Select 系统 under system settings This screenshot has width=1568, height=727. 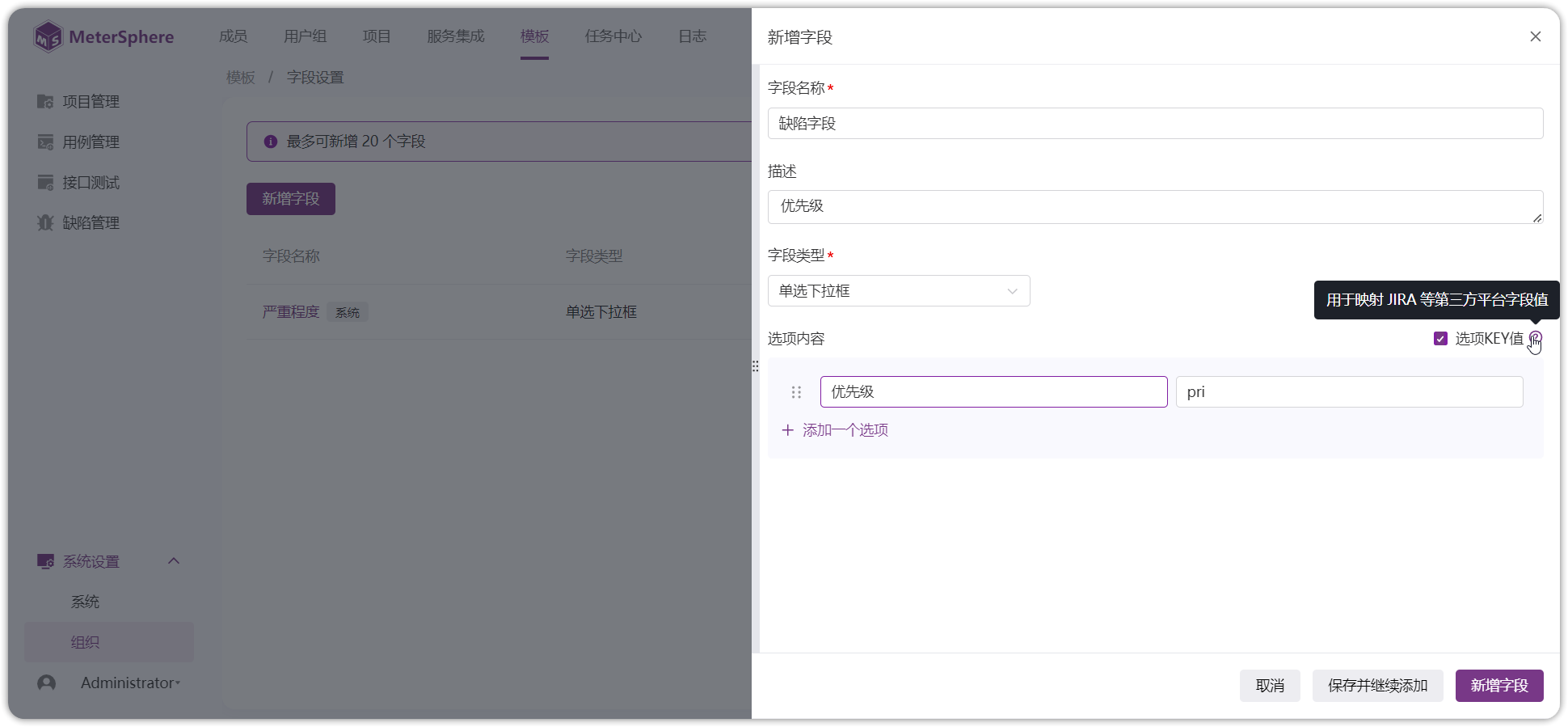click(x=85, y=602)
